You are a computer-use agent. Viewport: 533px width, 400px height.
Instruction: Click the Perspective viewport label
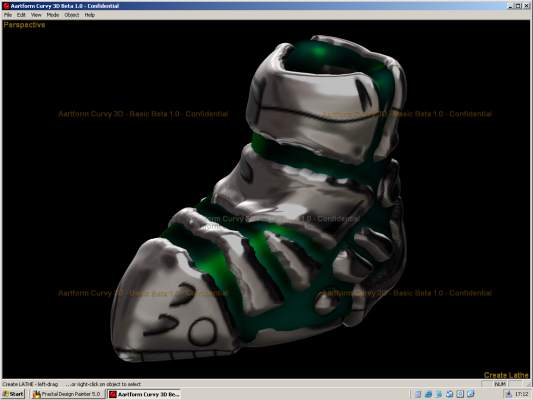pyautogui.click(x=24, y=25)
